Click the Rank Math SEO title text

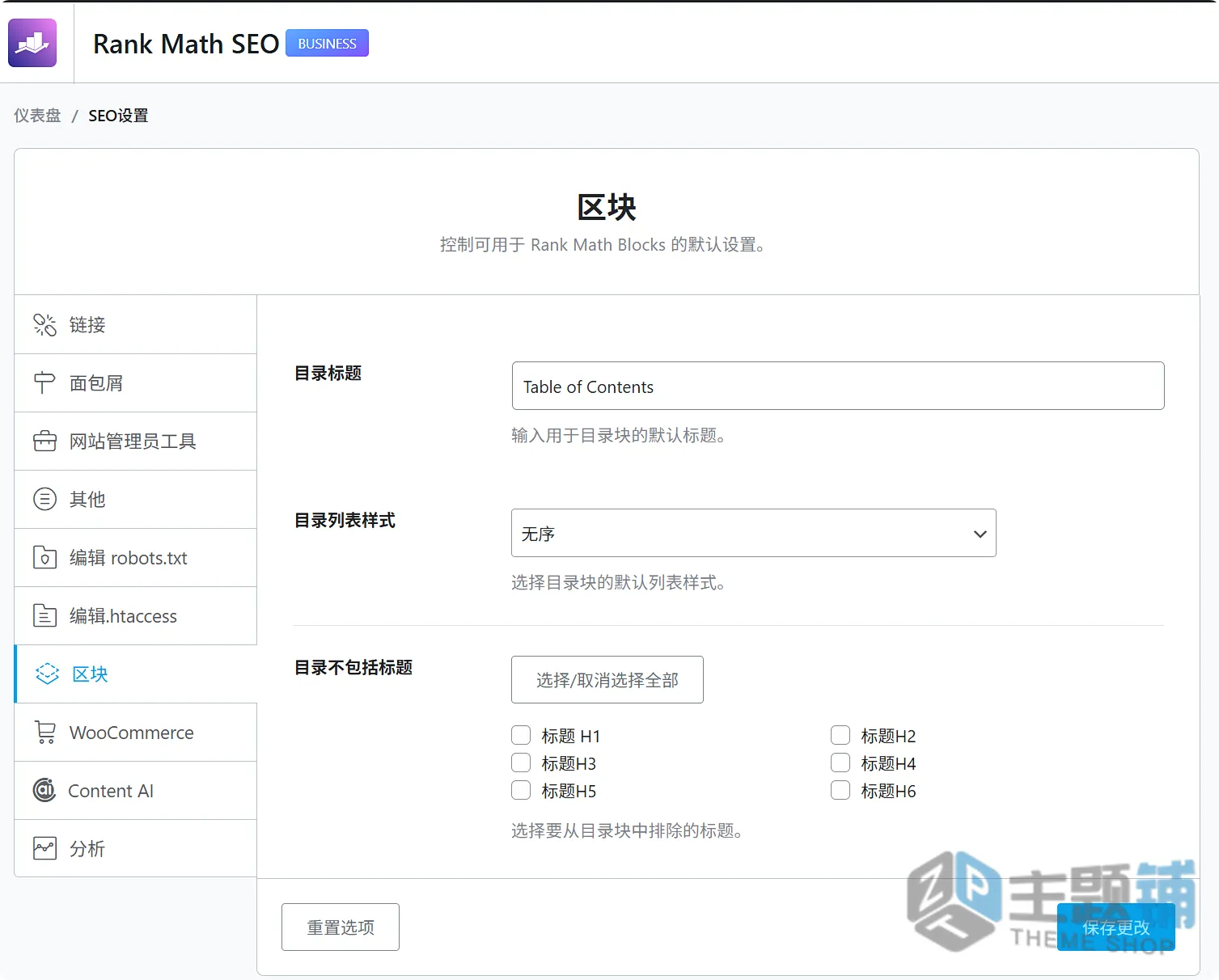(186, 44)
